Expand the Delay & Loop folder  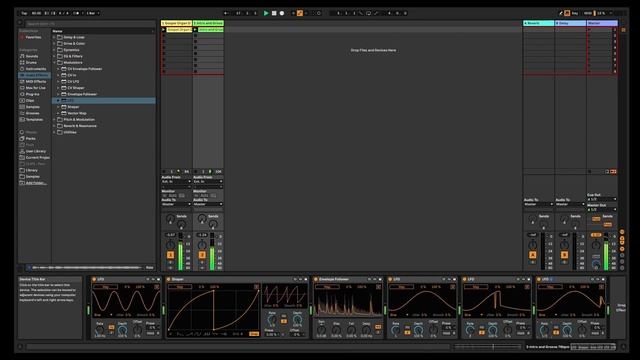coord(54,37)
